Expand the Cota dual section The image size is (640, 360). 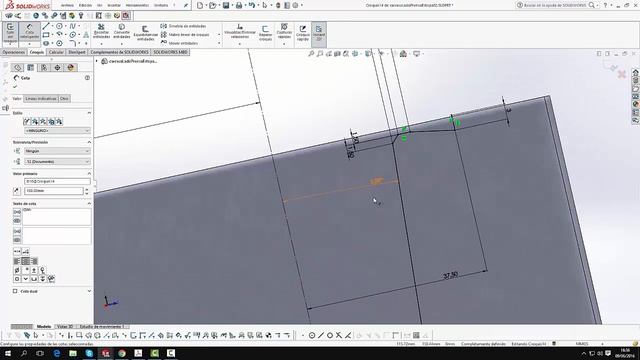pyautogui.click(x=89, y=291)
